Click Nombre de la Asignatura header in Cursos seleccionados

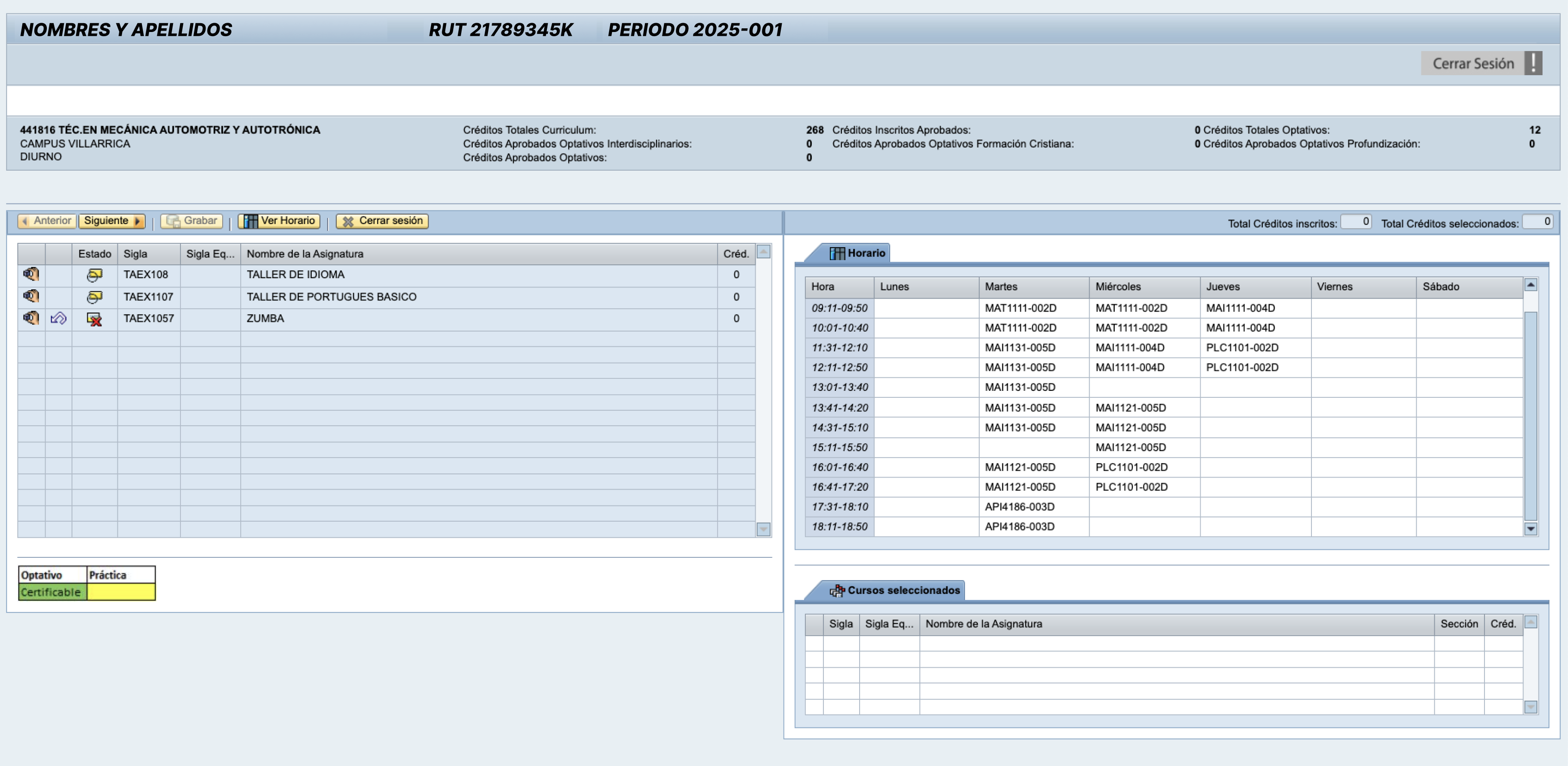click(x=1176, y=624)
